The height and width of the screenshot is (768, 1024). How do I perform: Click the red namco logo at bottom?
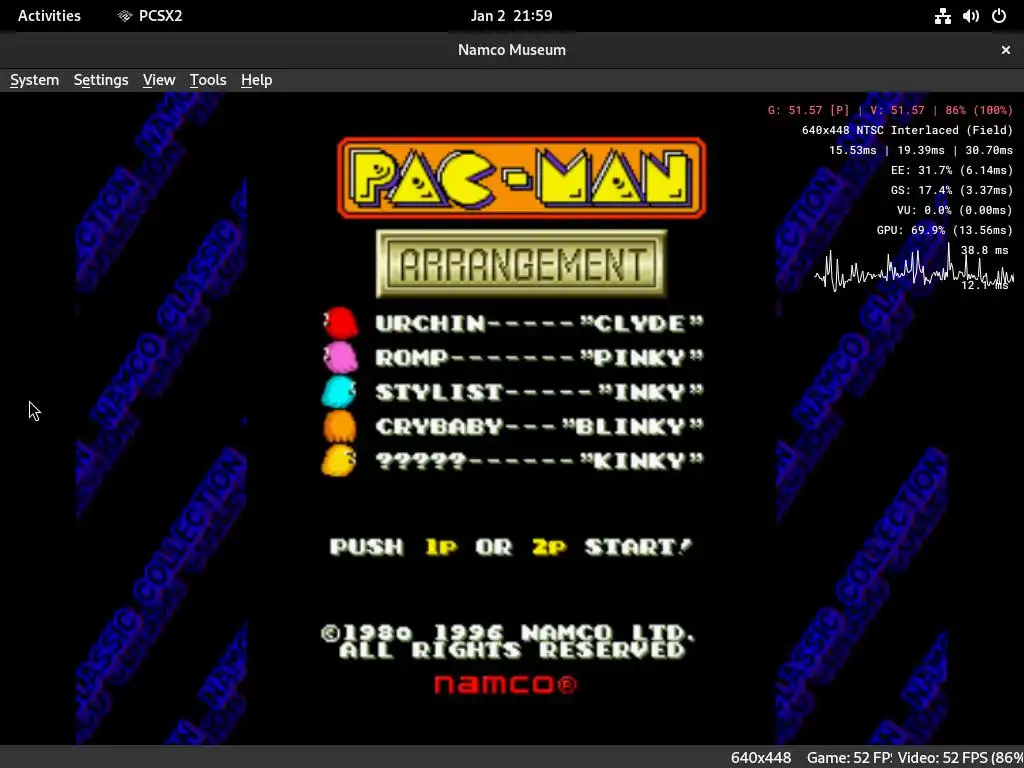505,684
